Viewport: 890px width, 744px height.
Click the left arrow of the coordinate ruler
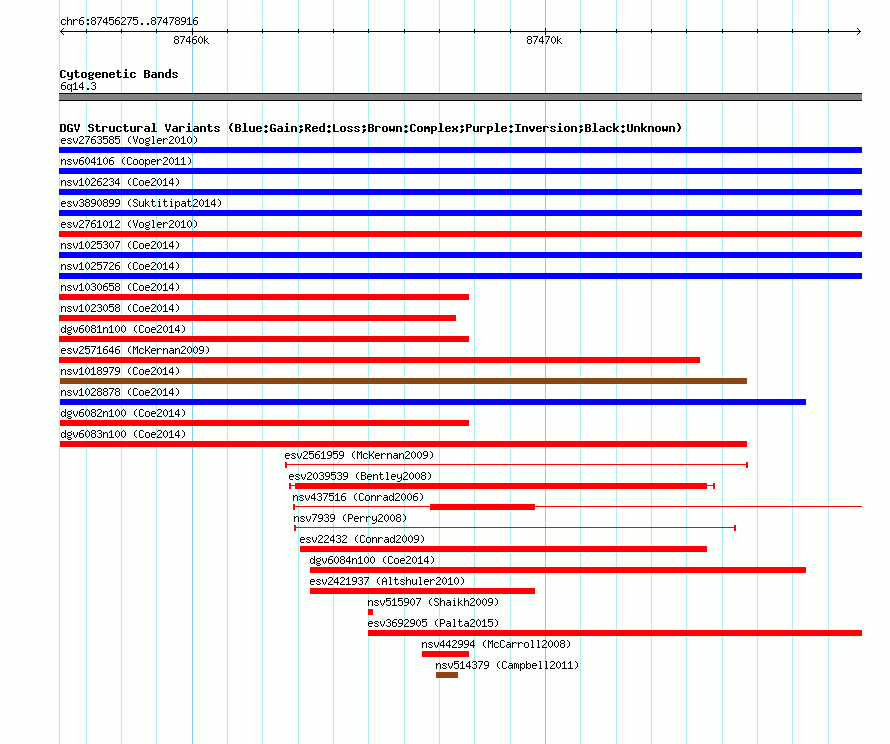click(x=62, y=31)
